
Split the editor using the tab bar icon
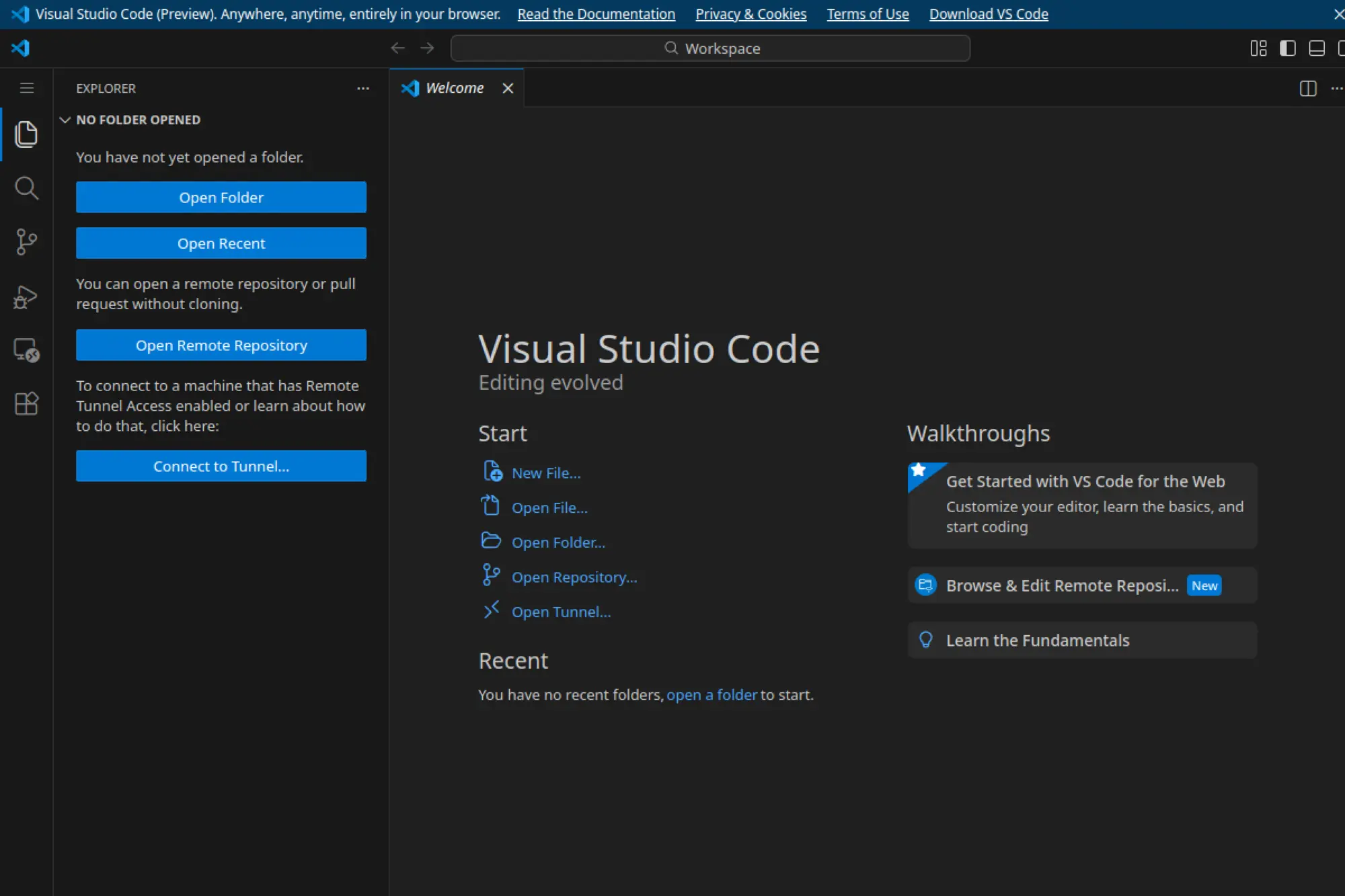1308,88
